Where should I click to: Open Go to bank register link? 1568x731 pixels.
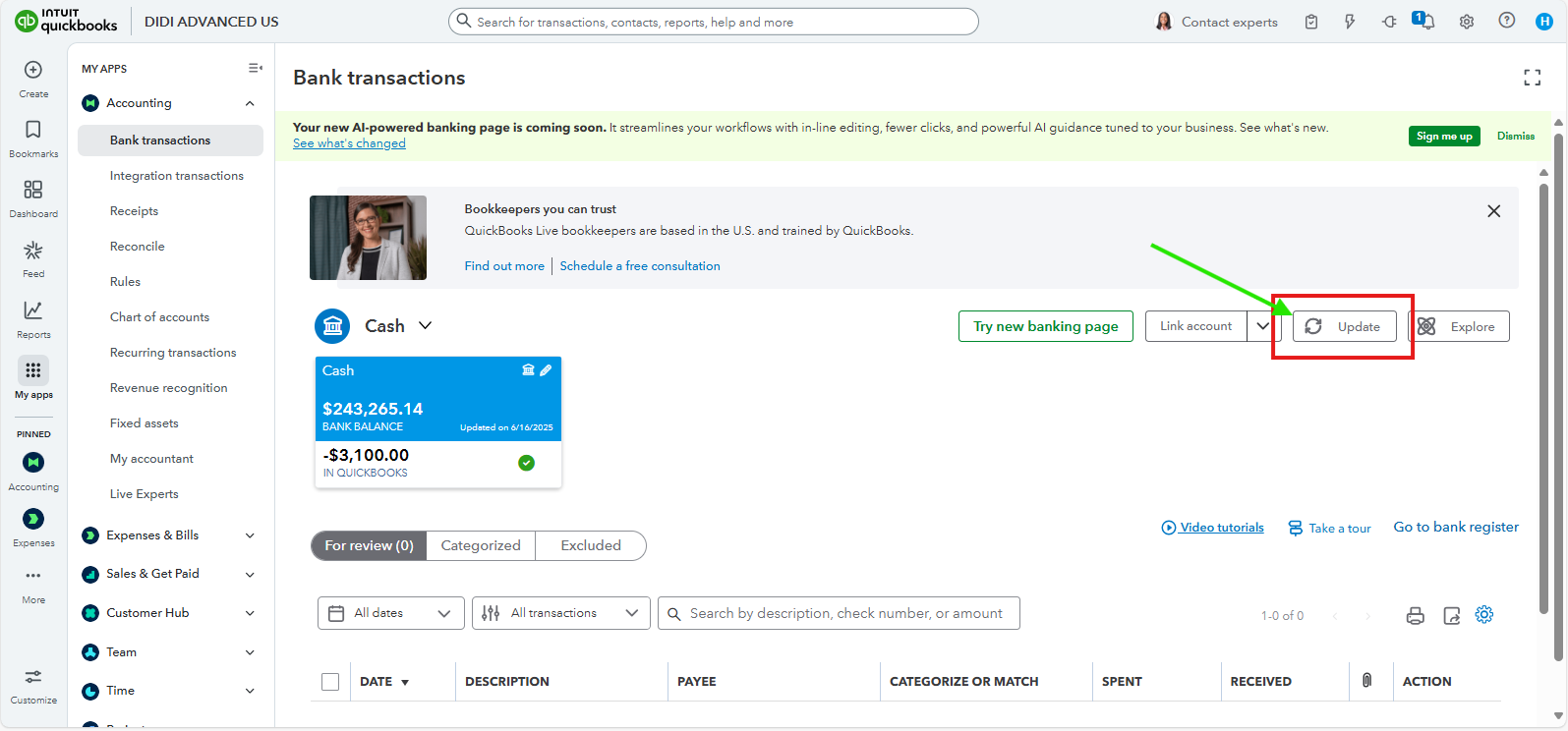1456,528
